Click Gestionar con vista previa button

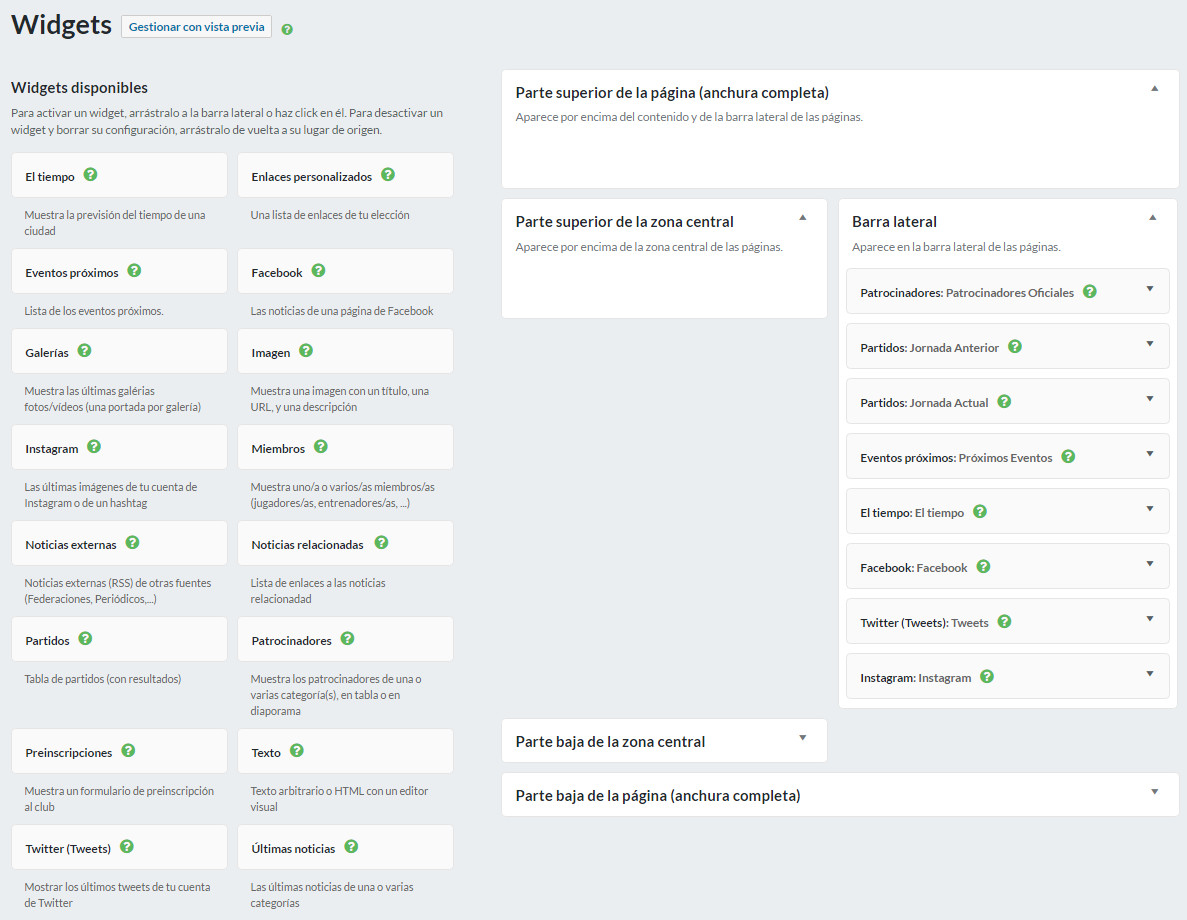click(196, 27)
